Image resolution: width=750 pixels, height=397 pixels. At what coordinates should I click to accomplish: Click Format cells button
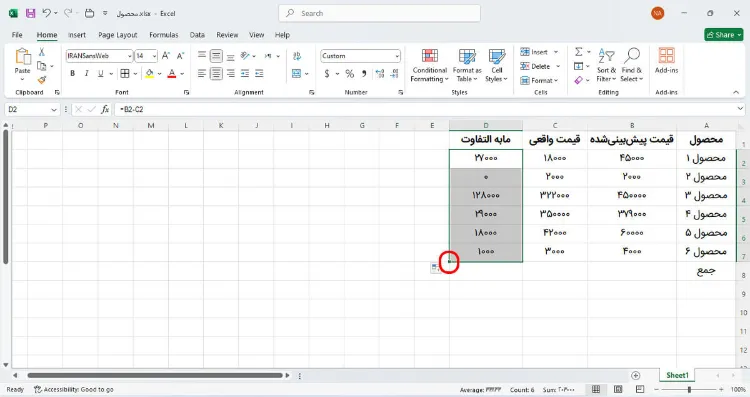click(x=539, y=80)
